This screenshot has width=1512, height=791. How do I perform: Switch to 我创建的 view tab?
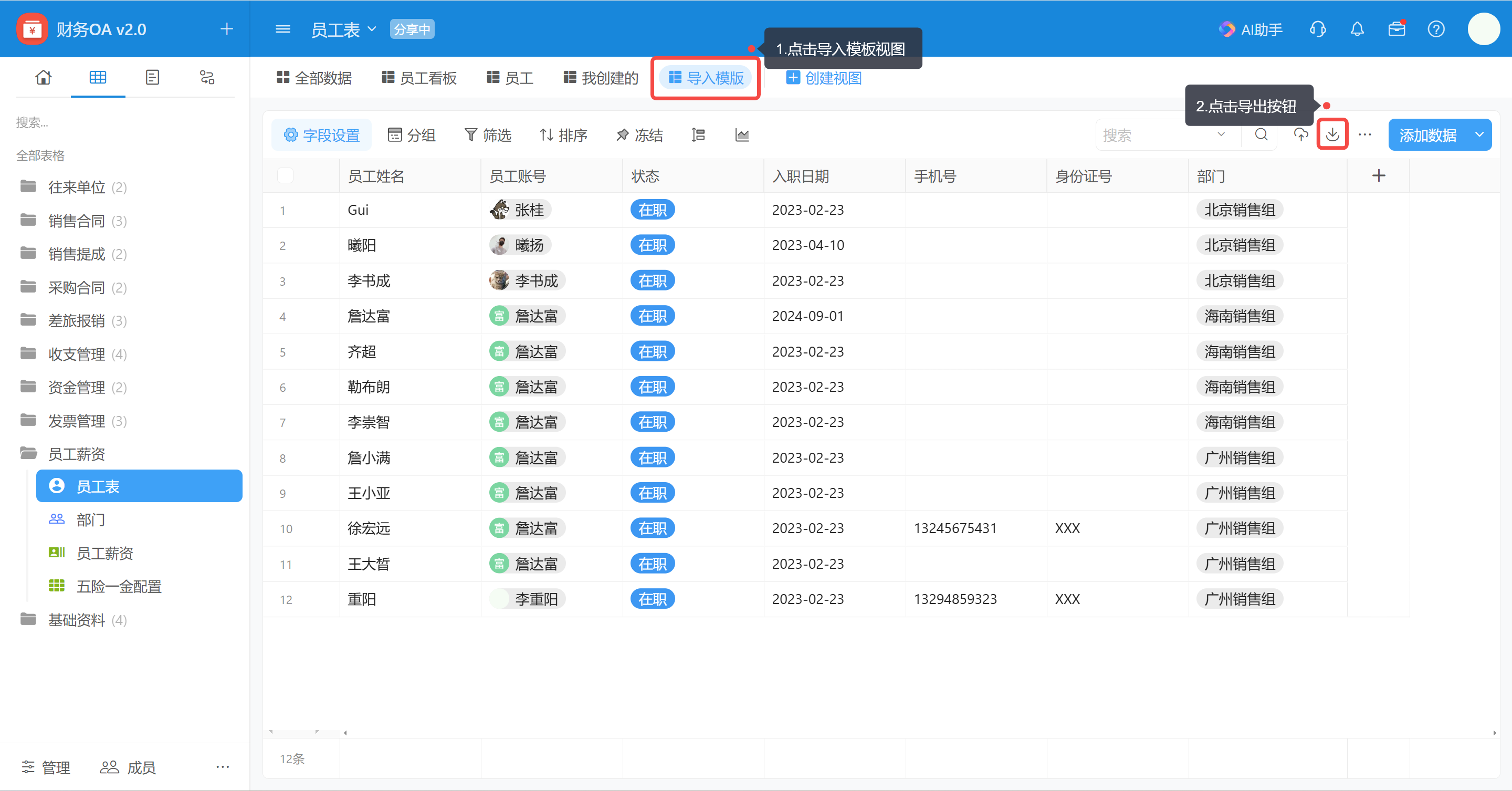(x=601, y=78)
